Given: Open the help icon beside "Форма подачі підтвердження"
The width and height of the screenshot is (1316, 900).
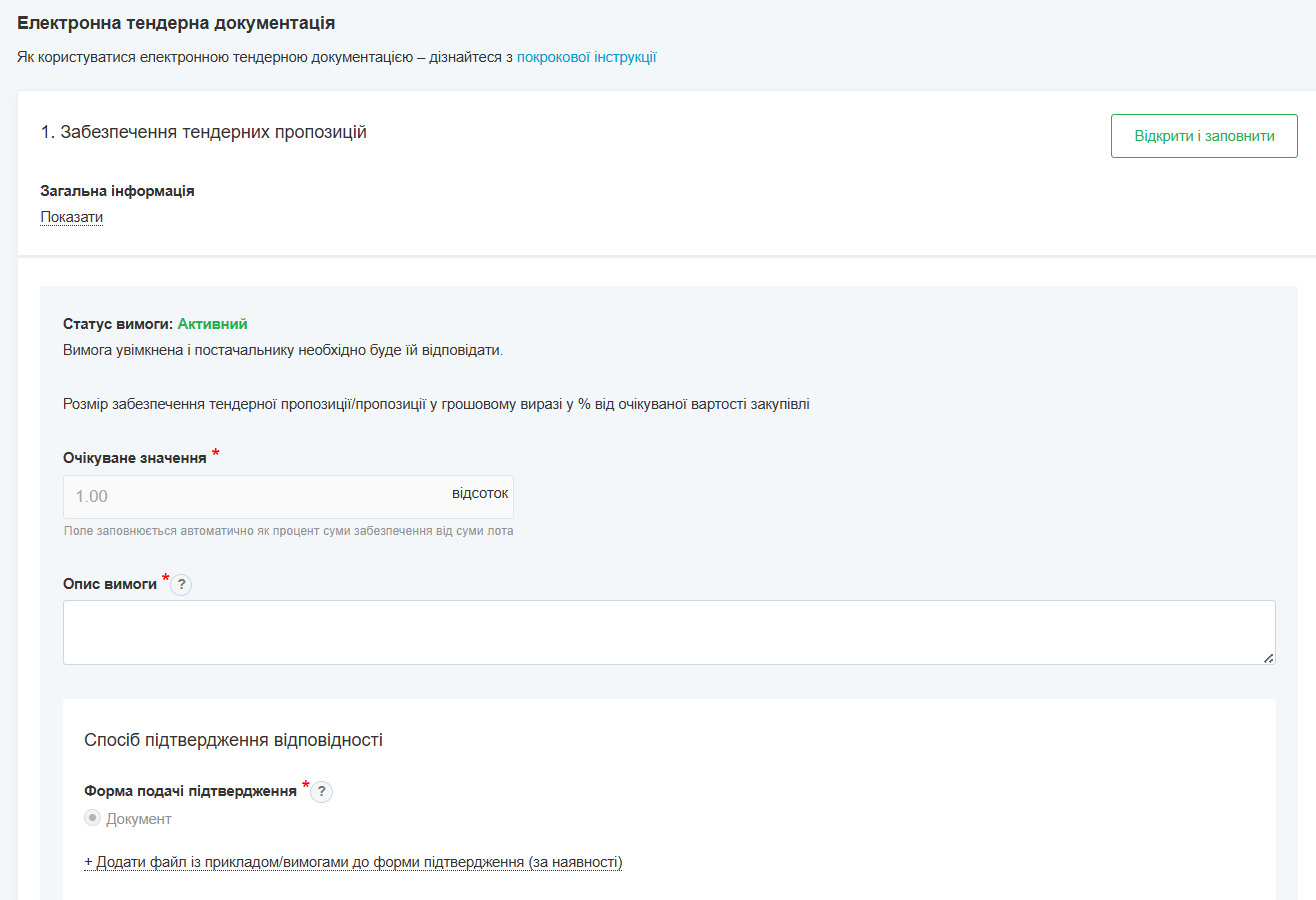Looking at the screenshot, I should (x=321, y=791).
